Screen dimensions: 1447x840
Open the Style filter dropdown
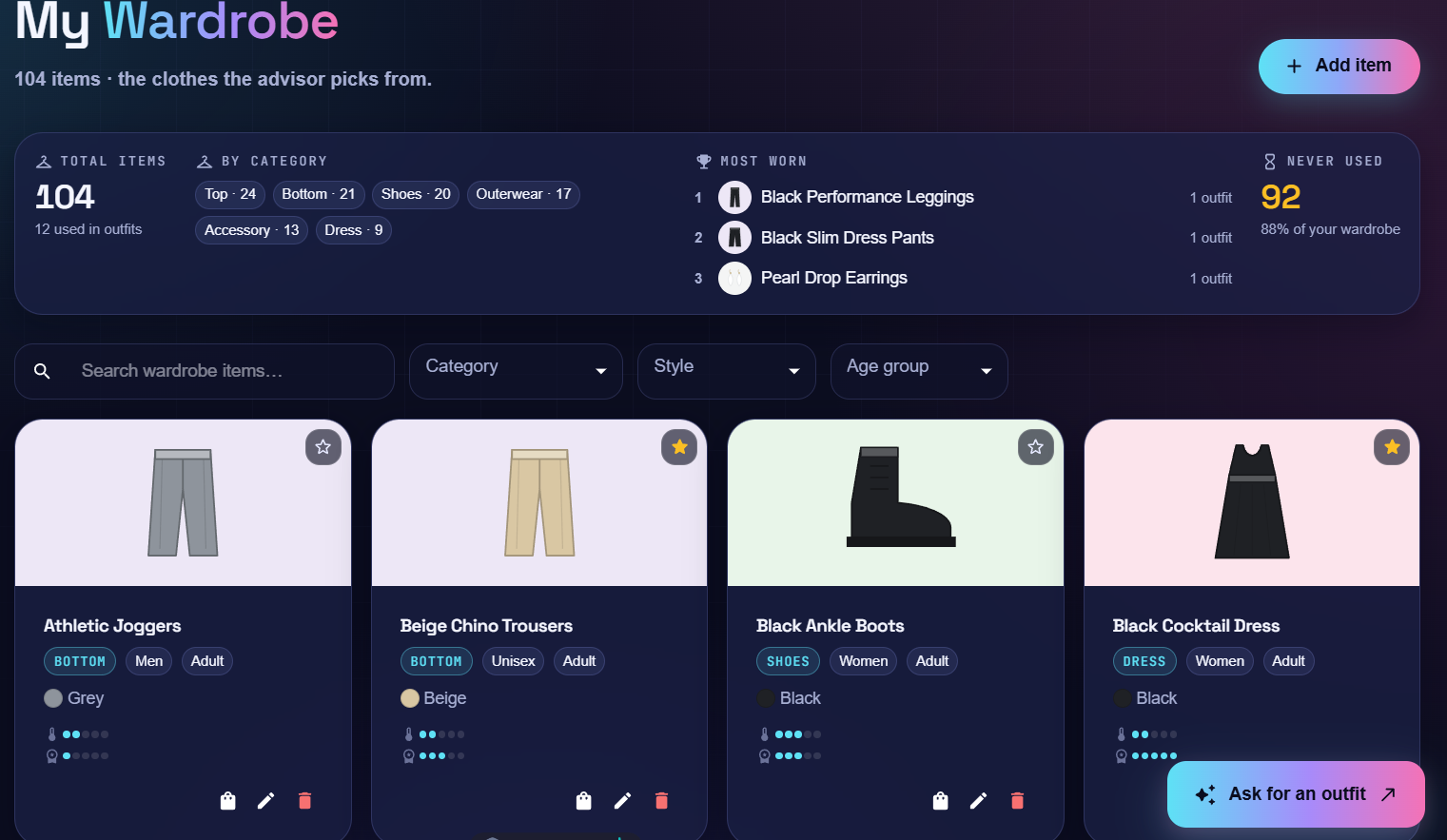pyautogui.click(x=727, y=371)
